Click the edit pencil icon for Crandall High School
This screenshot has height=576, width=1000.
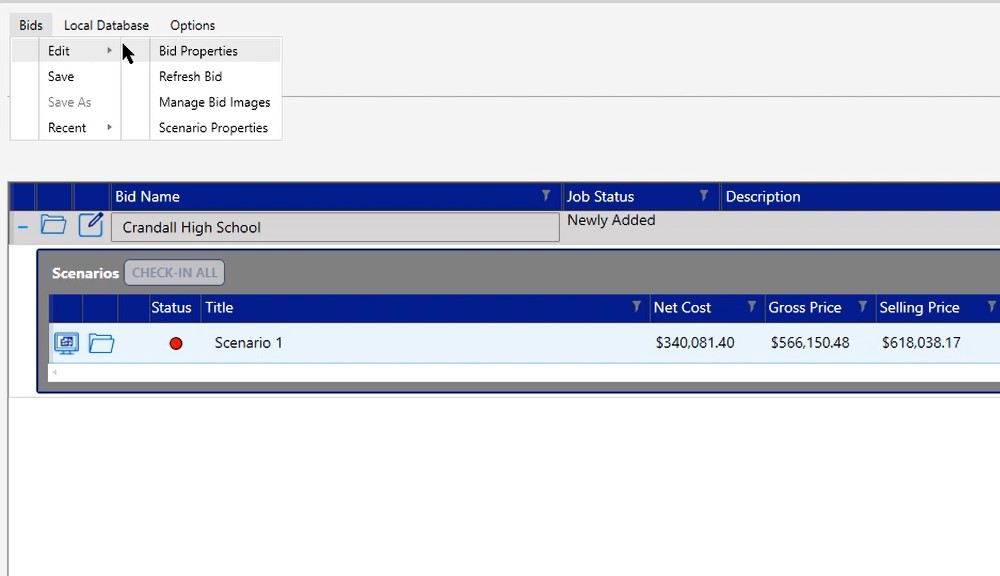coord(91,225)
